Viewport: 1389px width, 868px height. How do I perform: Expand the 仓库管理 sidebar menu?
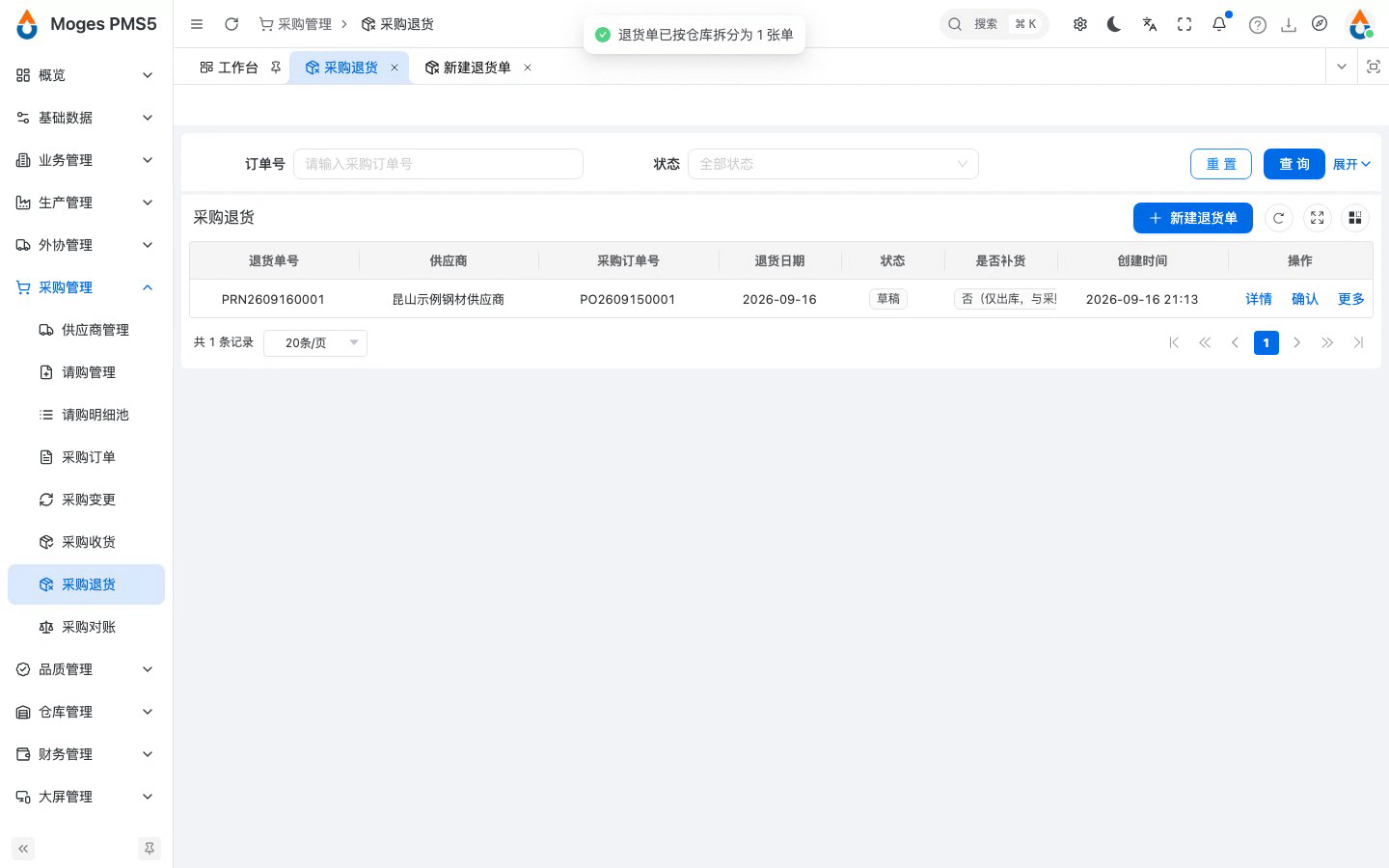click(86, 712)
